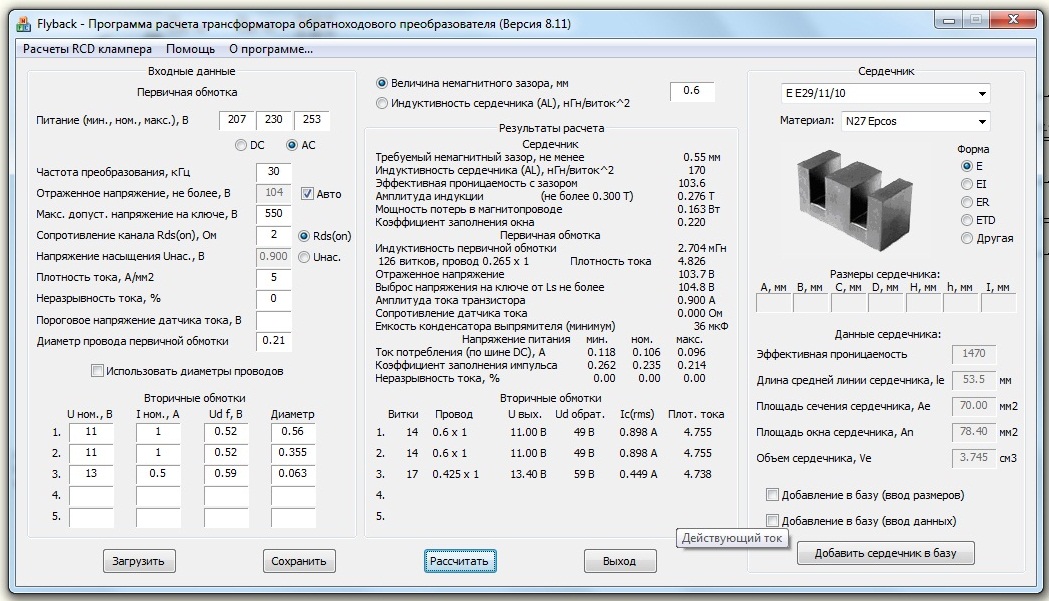Open the Помощь menu
The image size is (1049, 601).
(x=190, y=48)
